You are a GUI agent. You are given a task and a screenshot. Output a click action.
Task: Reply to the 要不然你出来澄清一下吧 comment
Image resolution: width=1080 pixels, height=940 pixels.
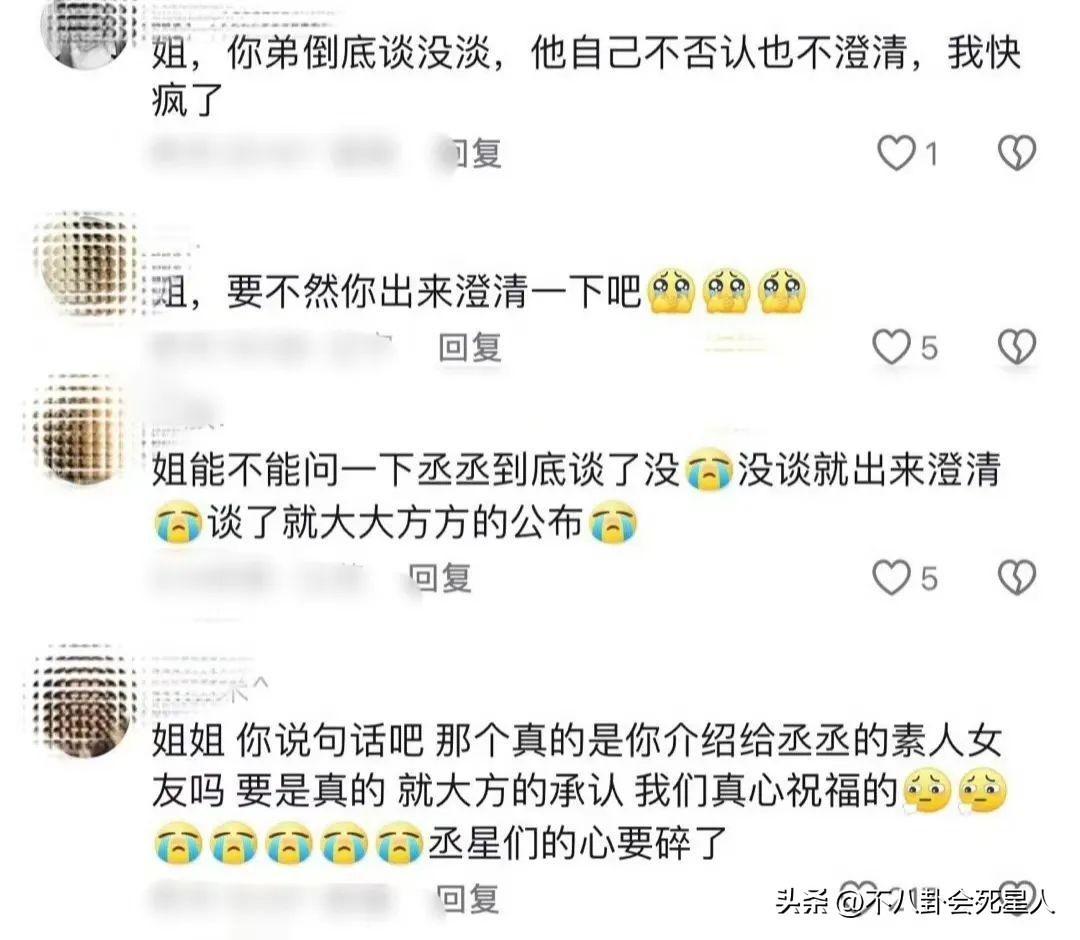click(x=470, y=347)
